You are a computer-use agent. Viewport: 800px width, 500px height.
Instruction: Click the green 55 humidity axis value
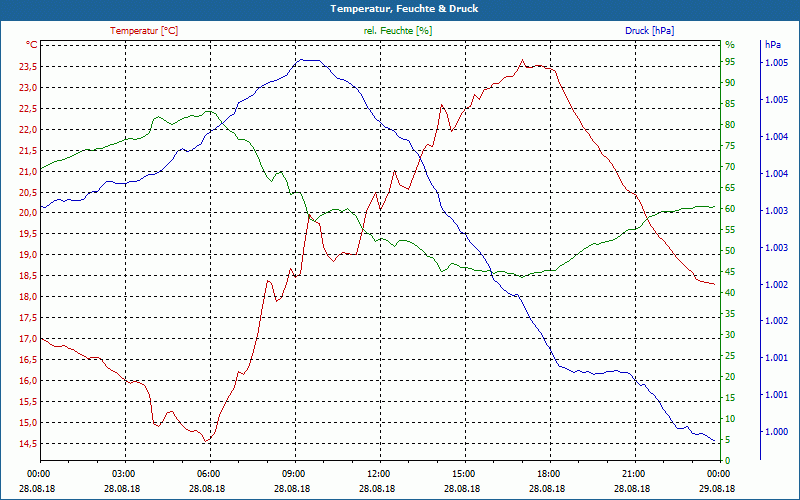(730, 230)
